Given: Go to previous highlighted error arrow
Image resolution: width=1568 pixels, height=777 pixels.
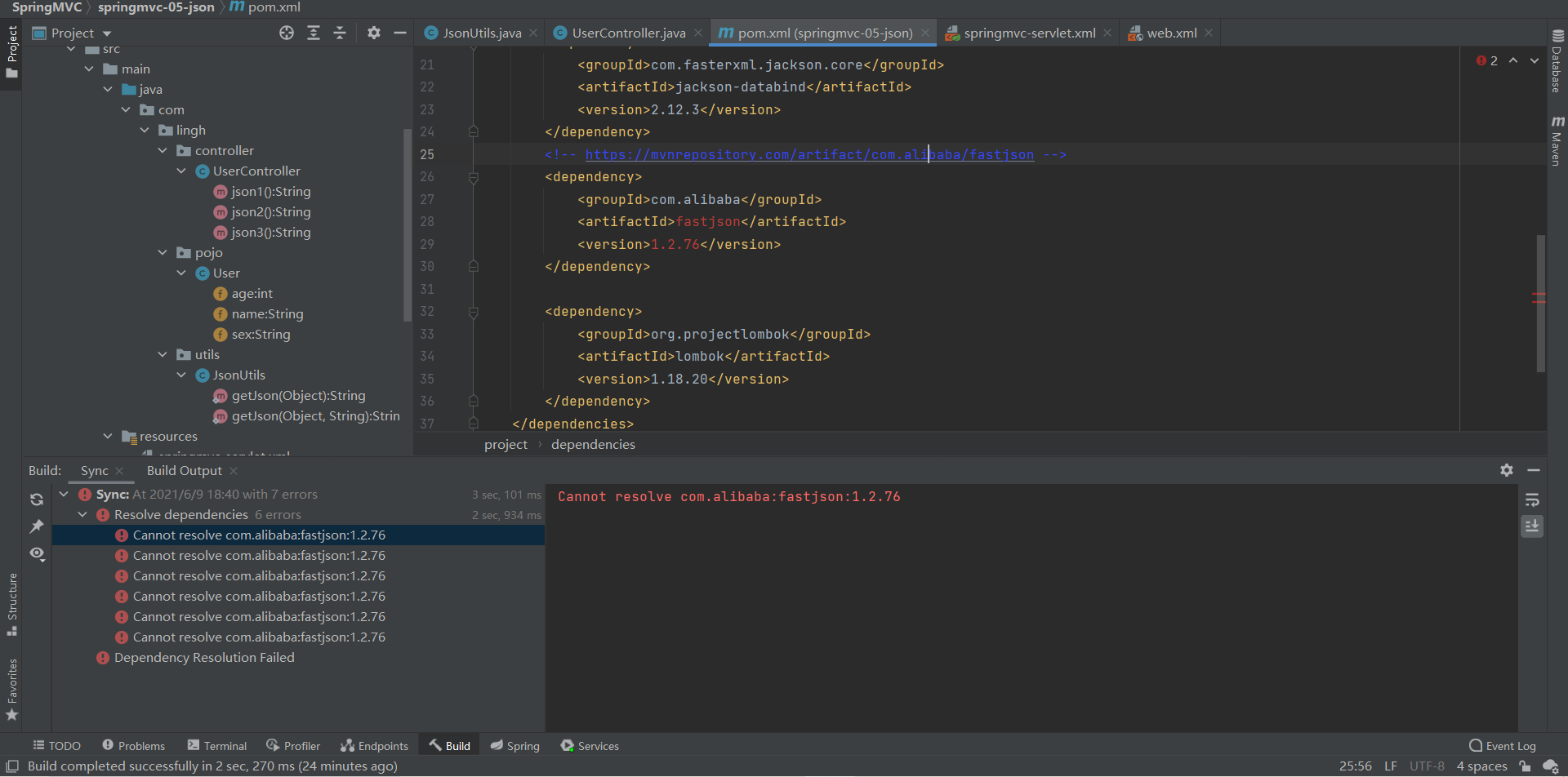Looking at the screenshot, I should pos(1513,60).
